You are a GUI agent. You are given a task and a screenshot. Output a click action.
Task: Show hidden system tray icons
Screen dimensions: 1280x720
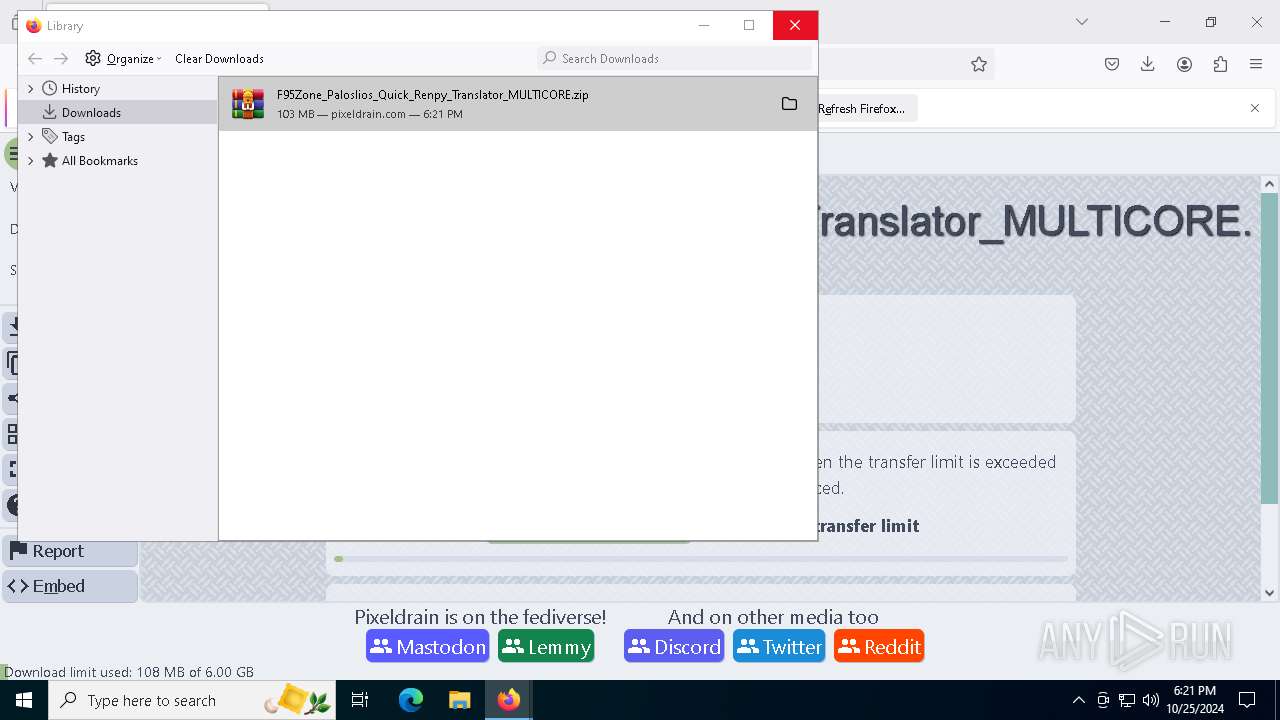coord(1078,700)
